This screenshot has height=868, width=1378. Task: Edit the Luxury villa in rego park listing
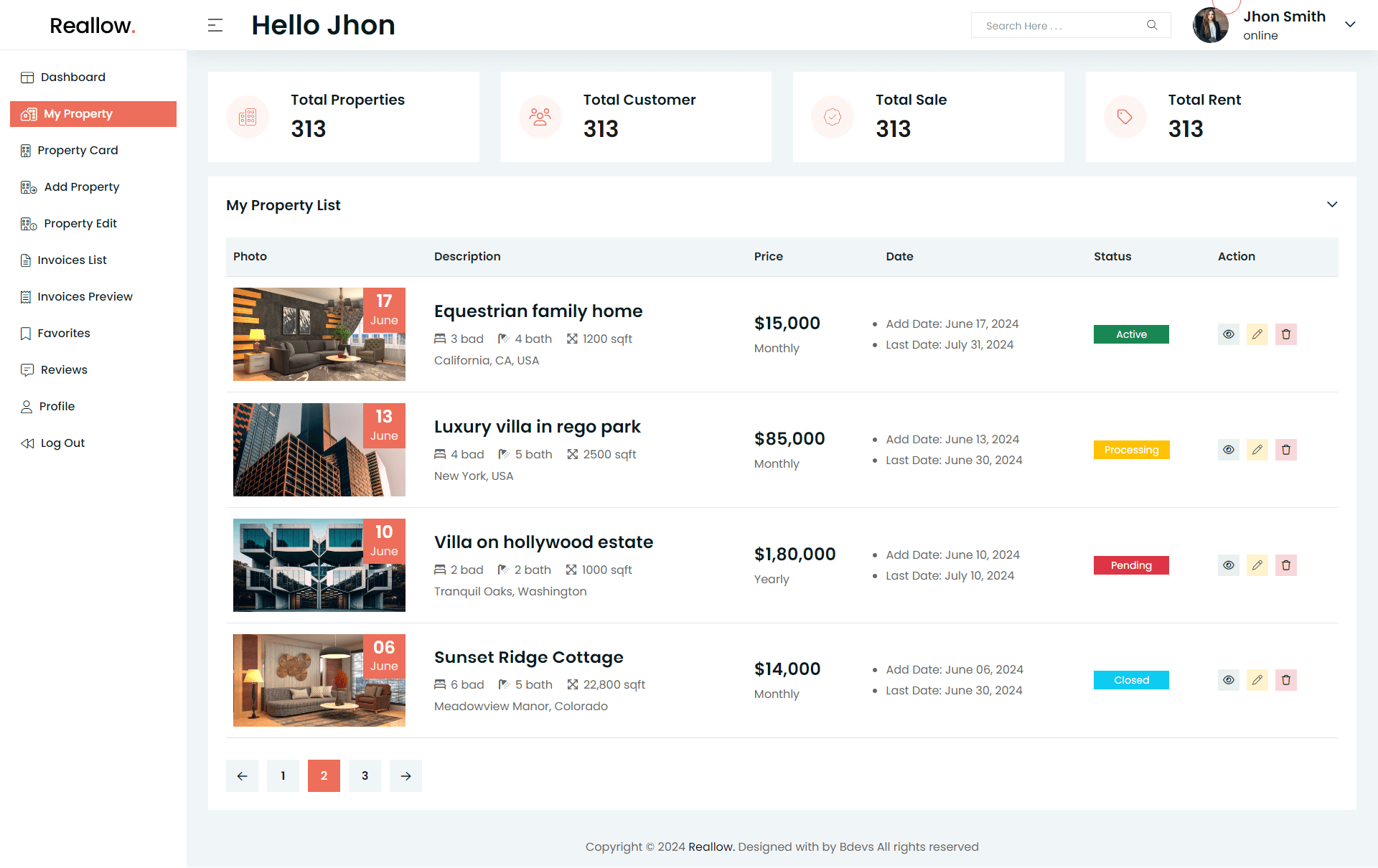click(x=1257, y=450)
